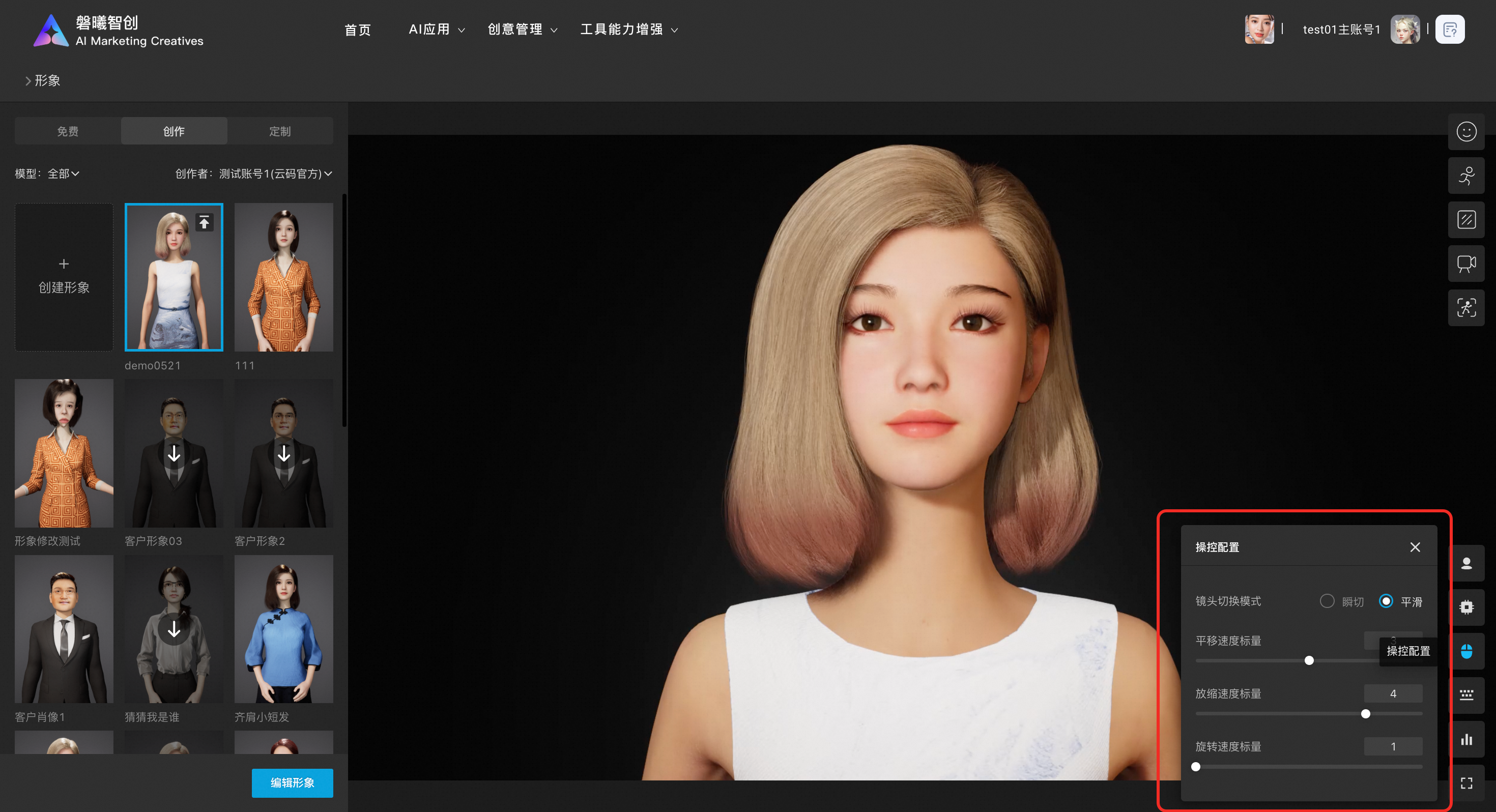The height and width of the screenshot is (812, 1496).
Task: Click the 平移速度标量 slider handle
Action: pos(1308,660)
